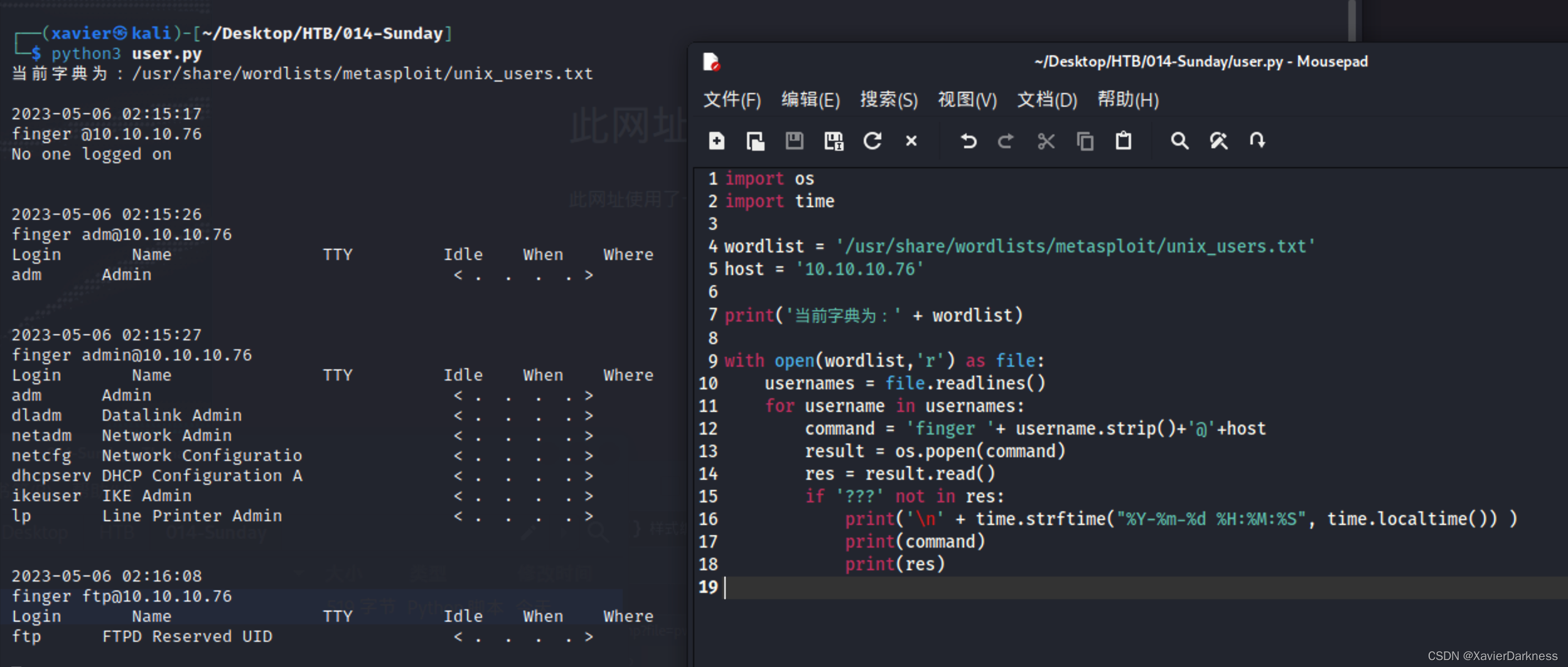Click 'file.readlines()' on line 10
Viewport: 1568px width, 667px height.
[x=965, y=383]
